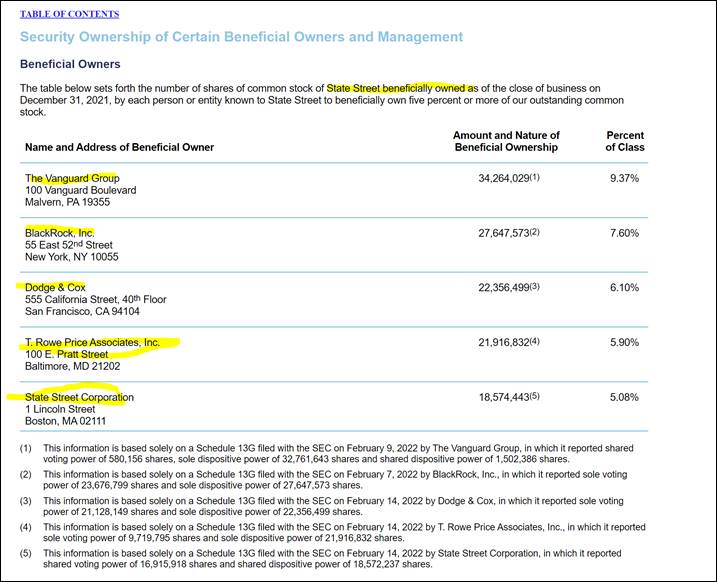Select '580,156 shares' in footnote 1

pyautogui.click(x=141, y=459)
